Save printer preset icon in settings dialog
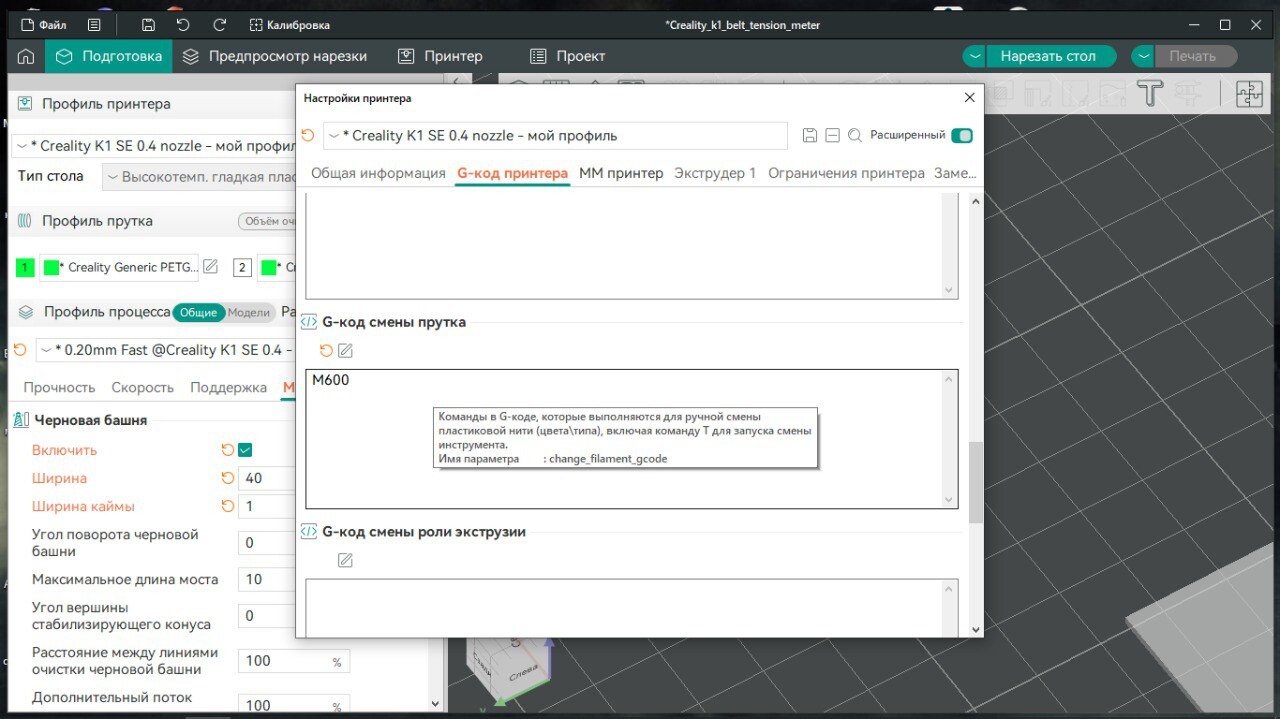 810,136
